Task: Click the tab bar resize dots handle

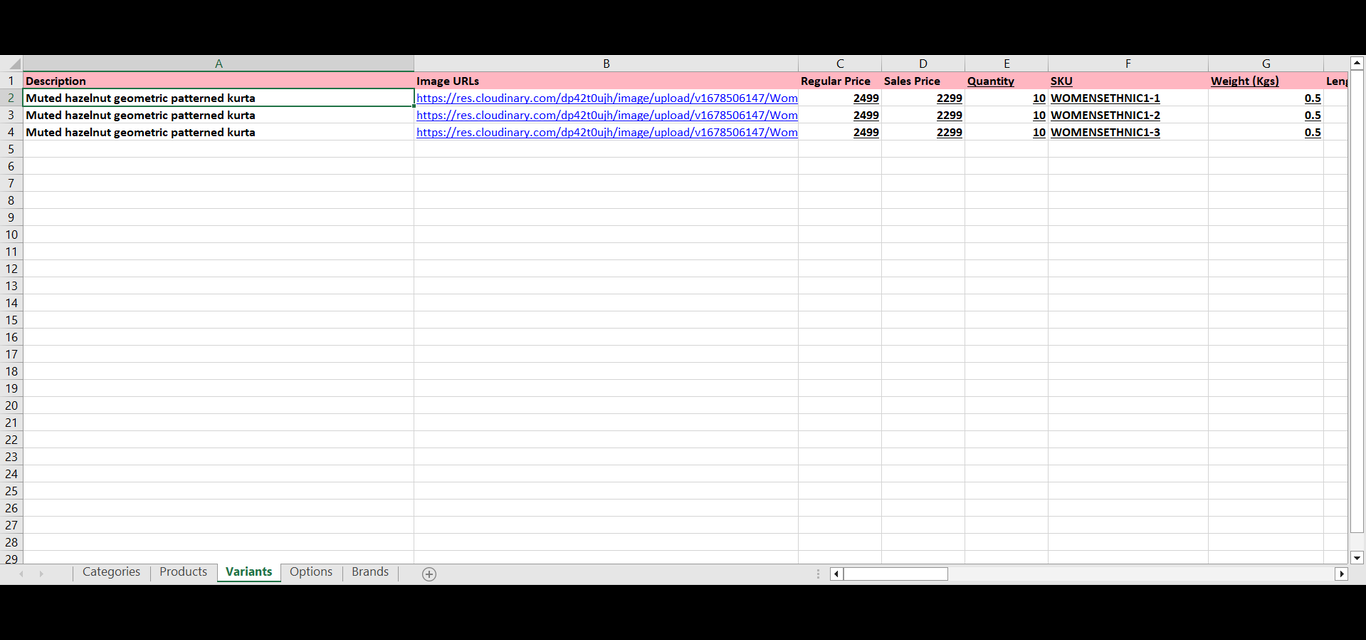Action: 818,574
